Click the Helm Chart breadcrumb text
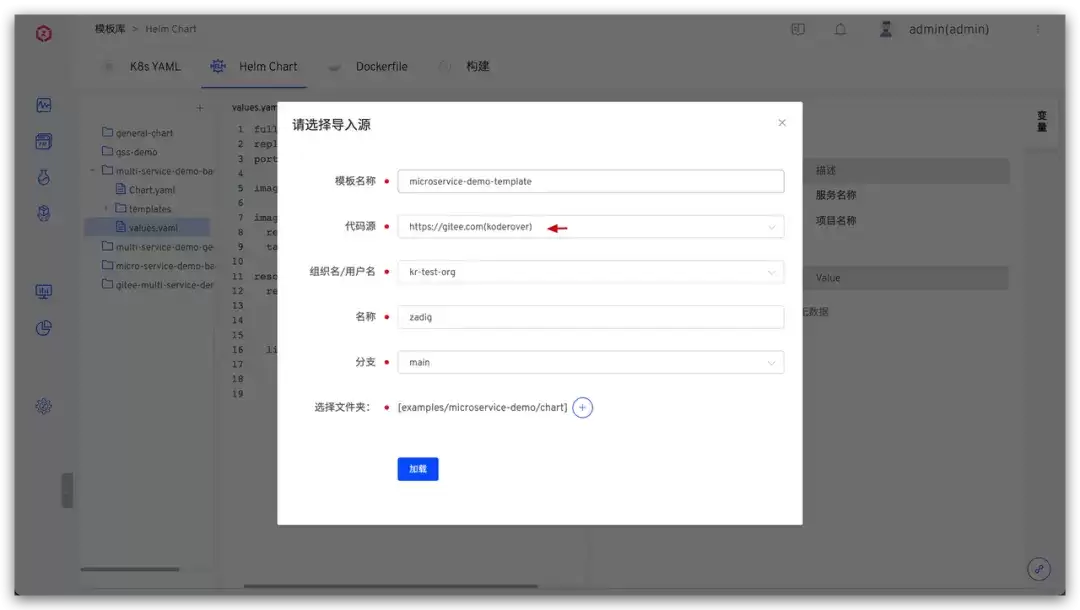The image size is (1080, 610). (x=171, y=29)
